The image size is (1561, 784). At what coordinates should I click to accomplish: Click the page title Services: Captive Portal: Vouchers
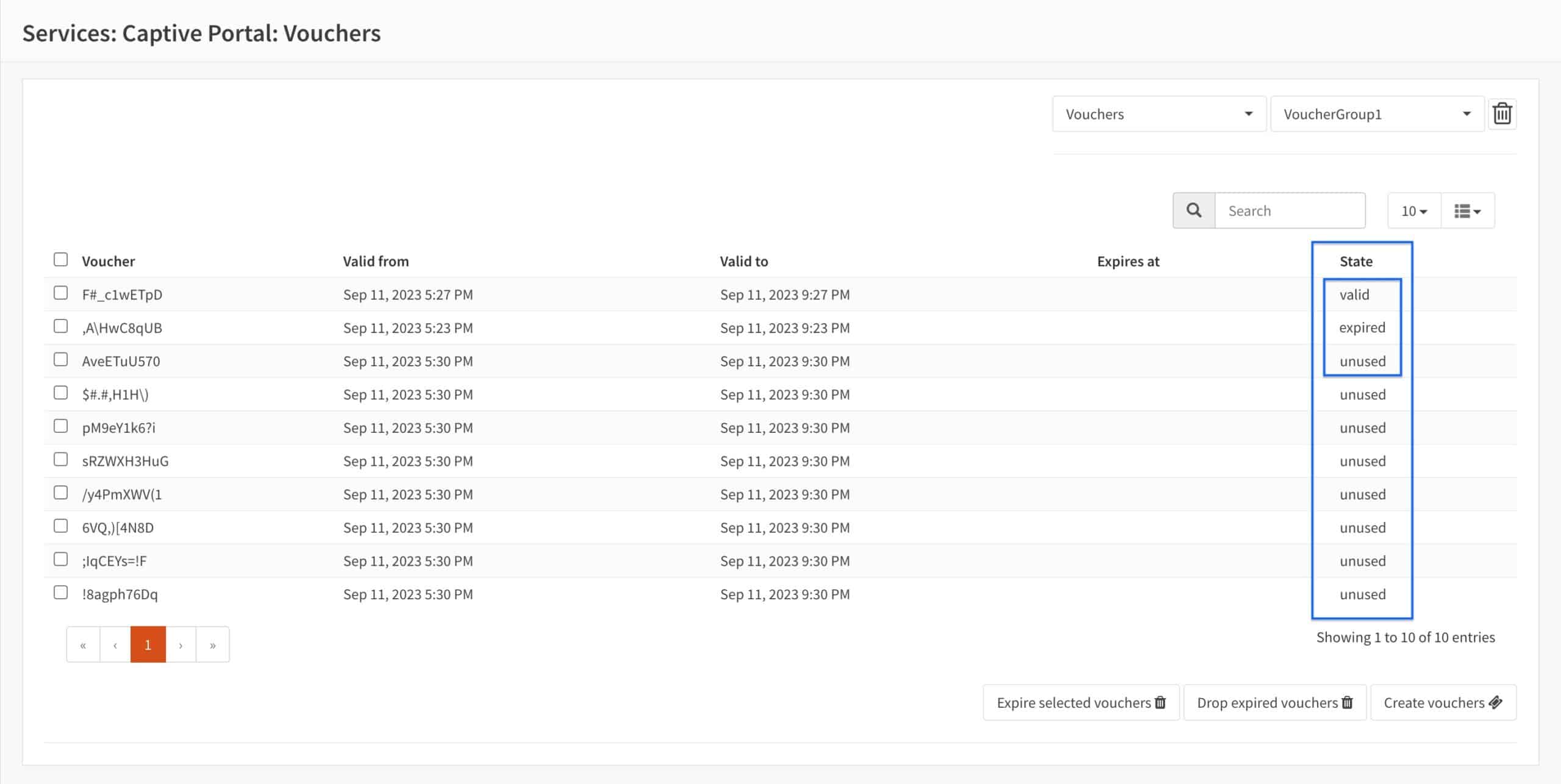click(202, 33)
